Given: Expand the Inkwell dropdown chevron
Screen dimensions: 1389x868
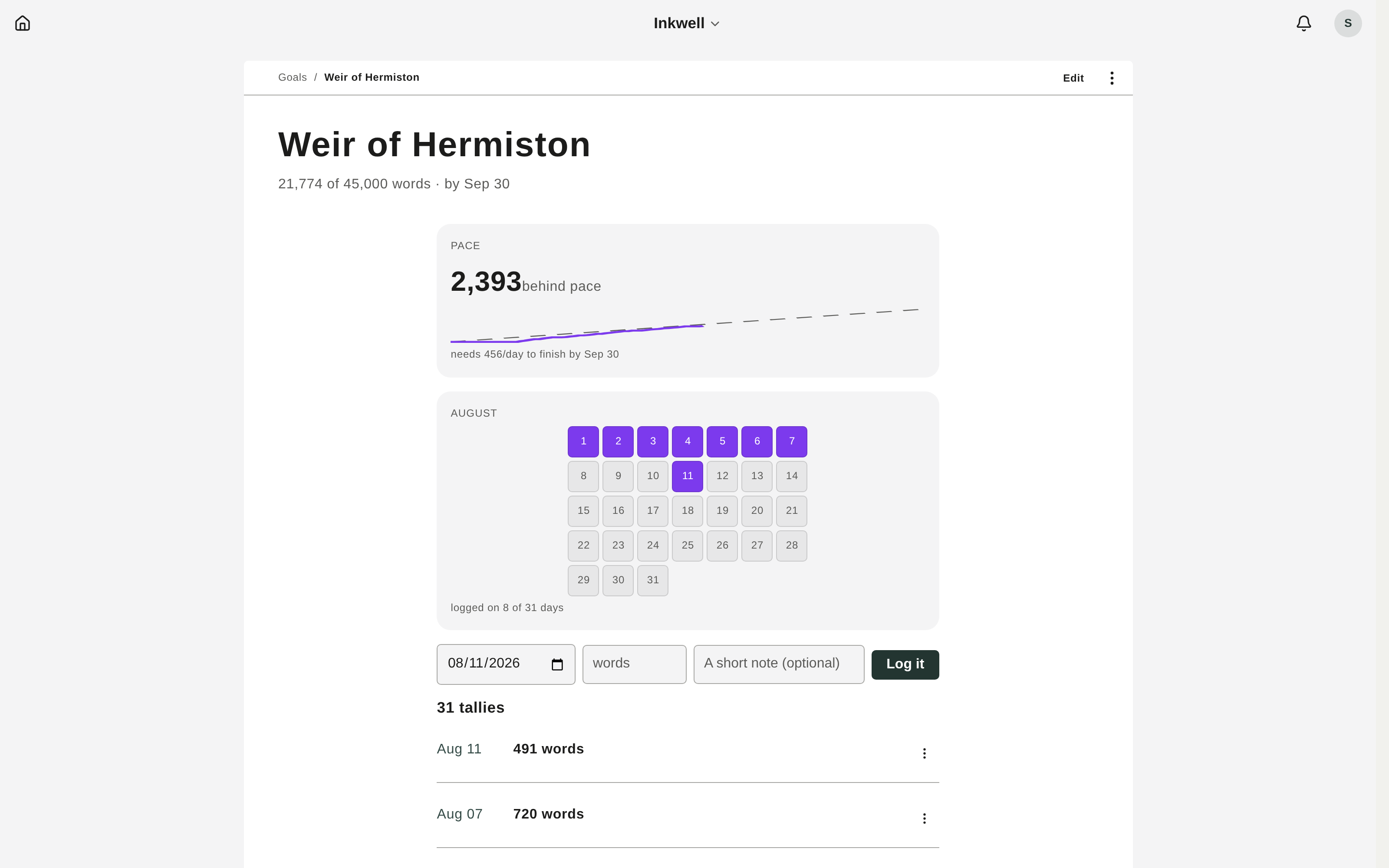Looking at the screenshot, I should coord(714,24).
